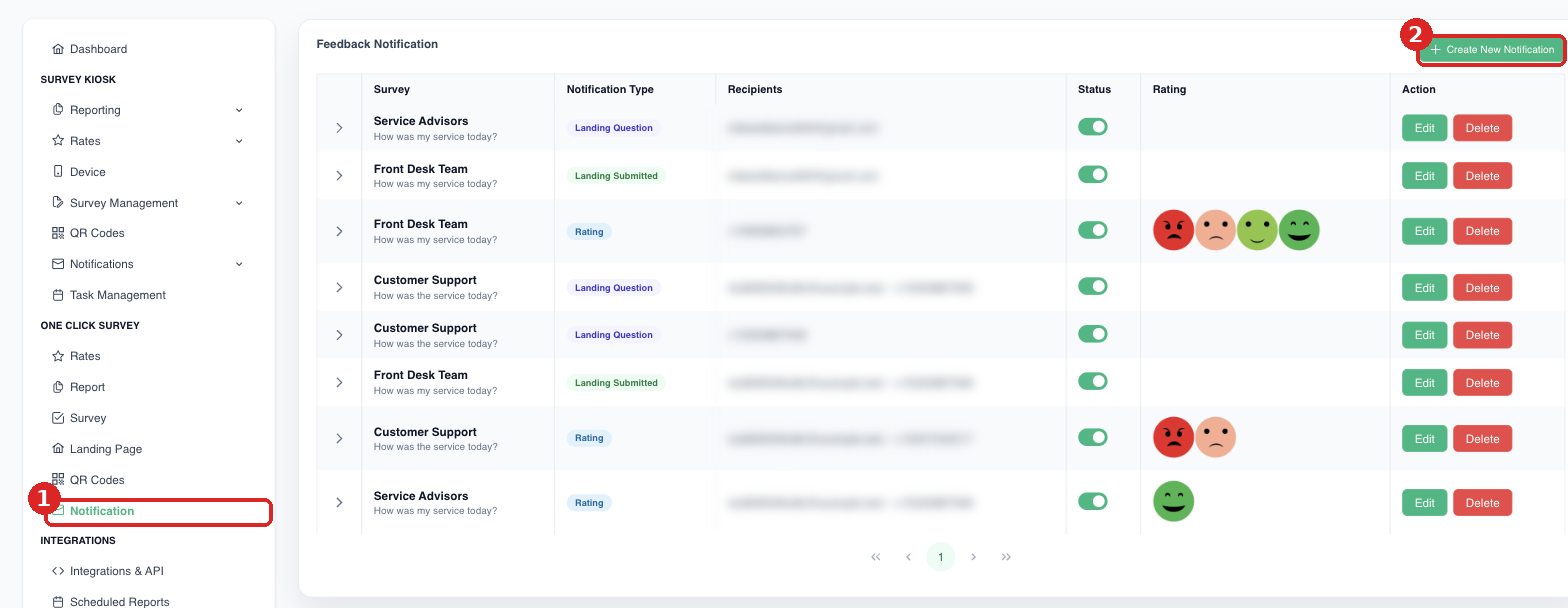Edit the Front Desk Team Rating notification
This screenshot has width=1568, height=608.
tap(1424, 231)
